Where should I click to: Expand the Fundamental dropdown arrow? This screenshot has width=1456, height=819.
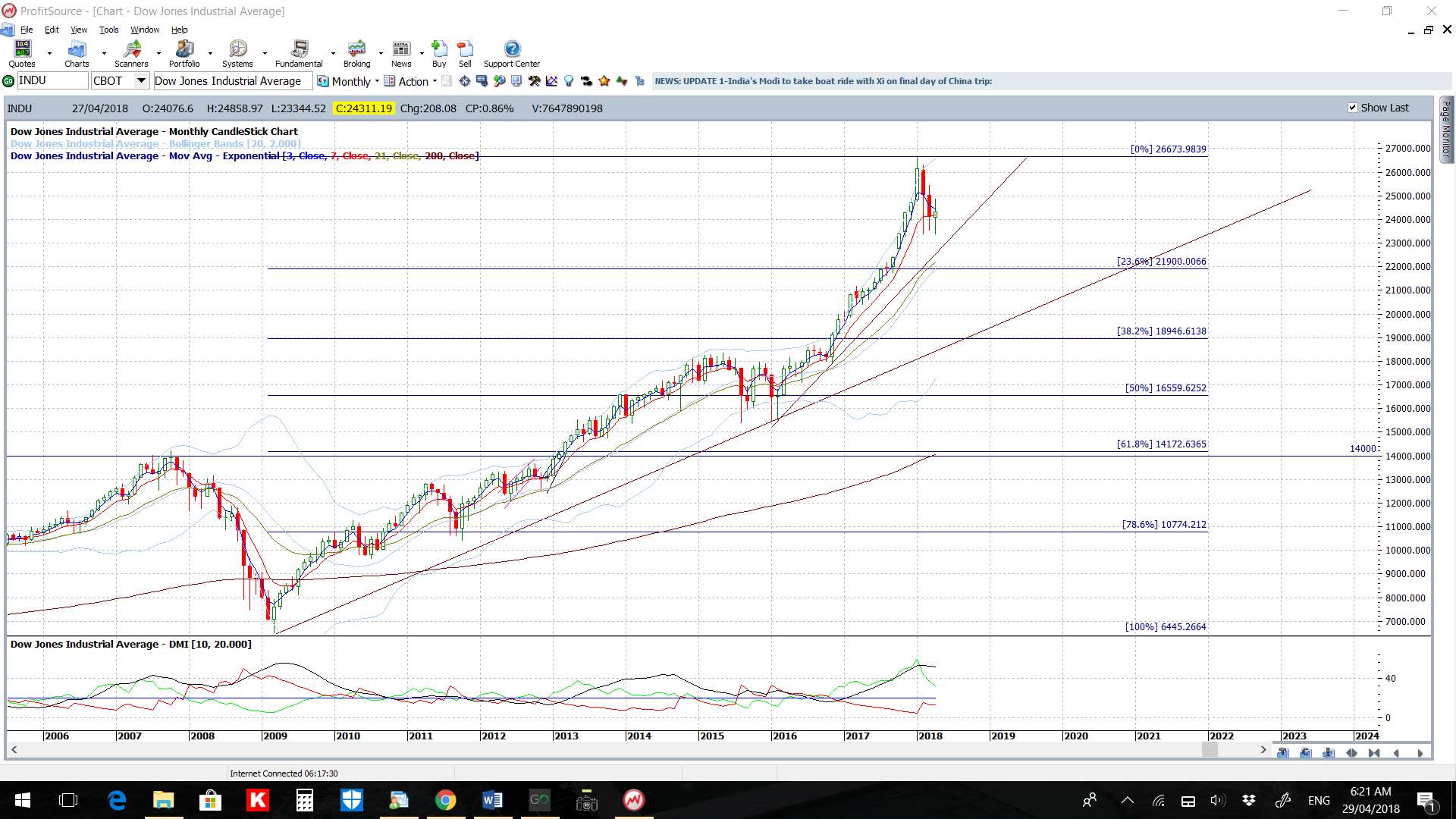[x=333, y=54]
